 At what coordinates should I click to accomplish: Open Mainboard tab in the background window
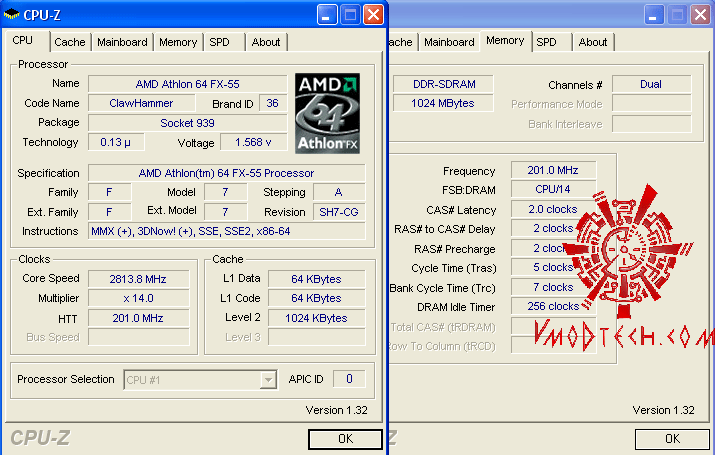(449, 42)
